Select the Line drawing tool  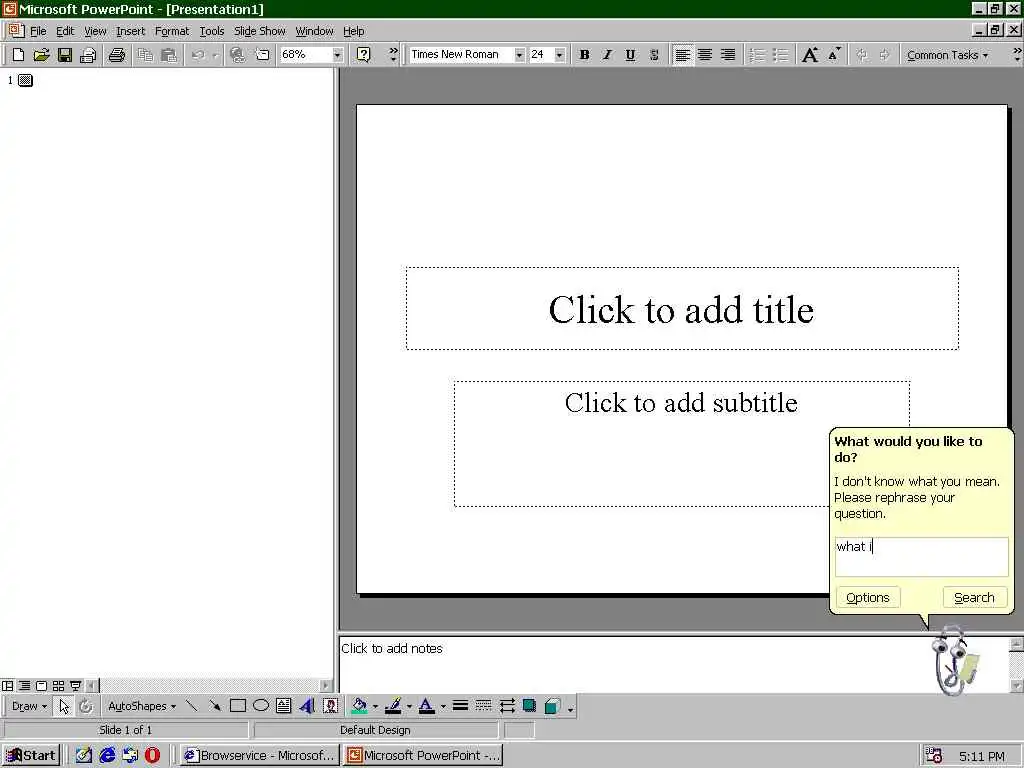coord(191,706)
